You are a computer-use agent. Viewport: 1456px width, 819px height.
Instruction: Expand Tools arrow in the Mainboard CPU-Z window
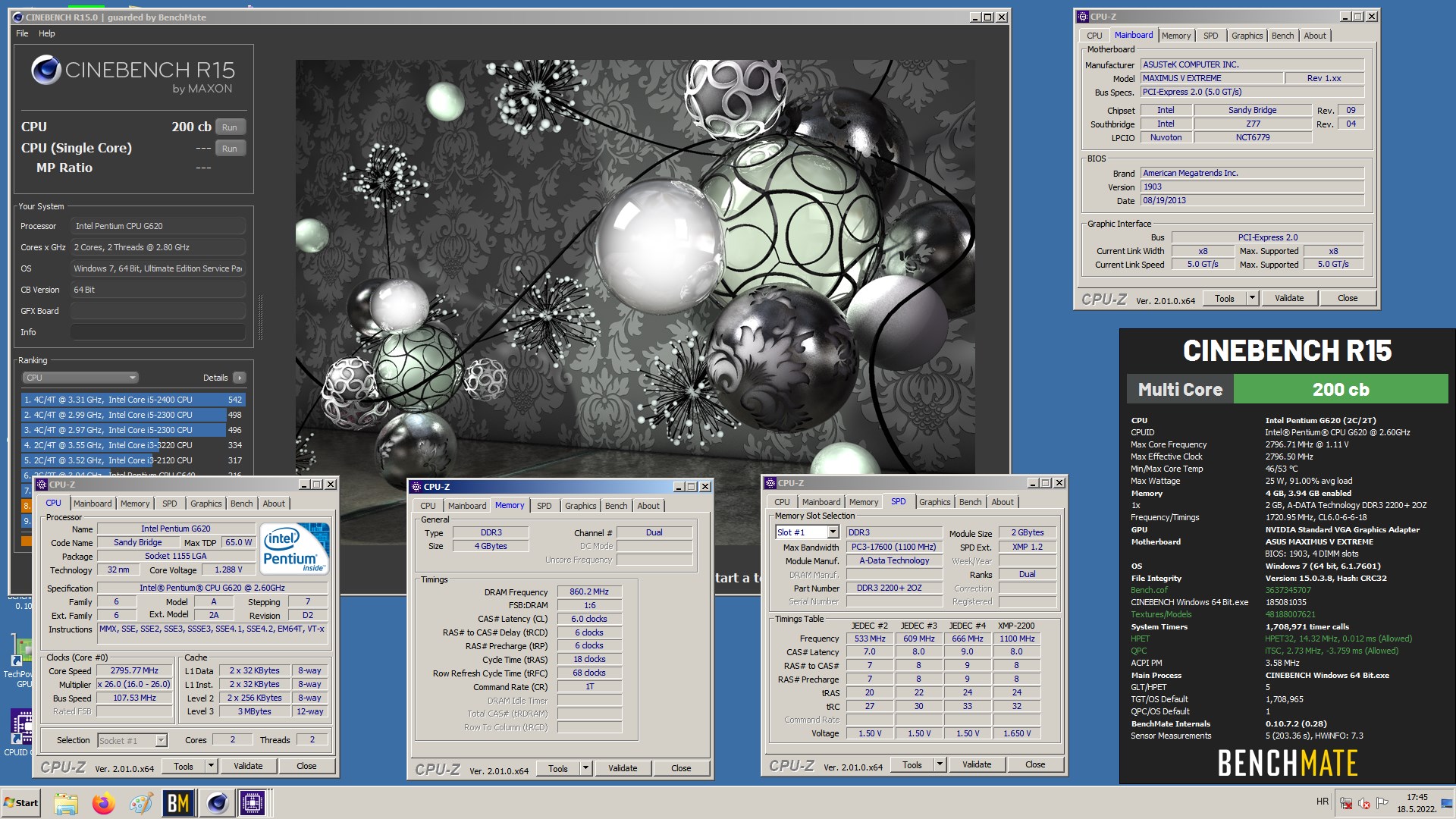pos(1252,298)
